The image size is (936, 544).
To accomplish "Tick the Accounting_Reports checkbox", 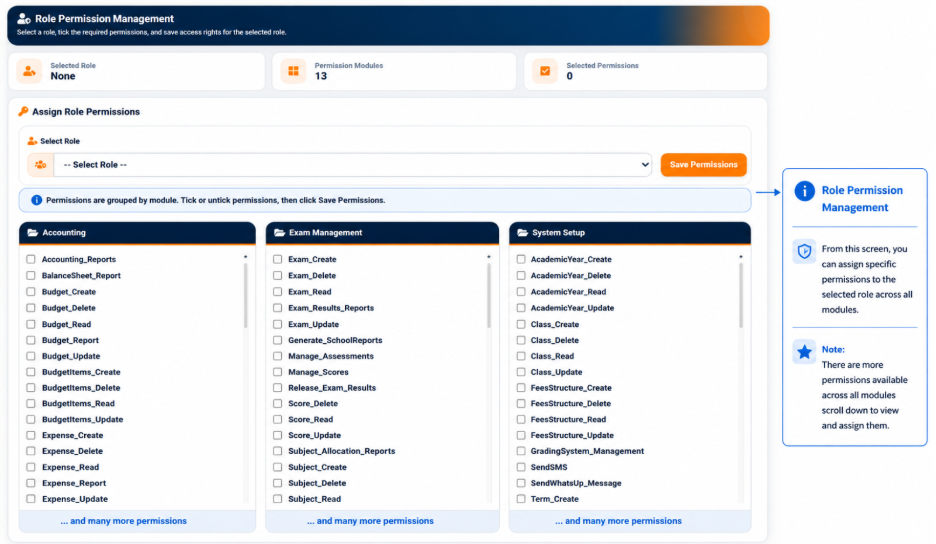I will coord(30,259).
